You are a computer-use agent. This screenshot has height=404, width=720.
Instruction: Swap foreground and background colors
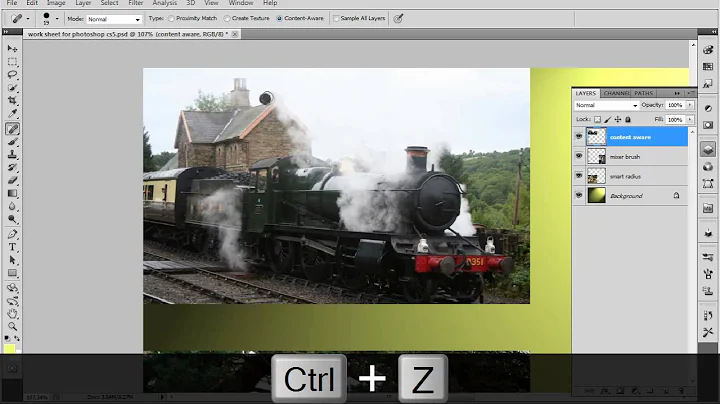pos(17,338)
